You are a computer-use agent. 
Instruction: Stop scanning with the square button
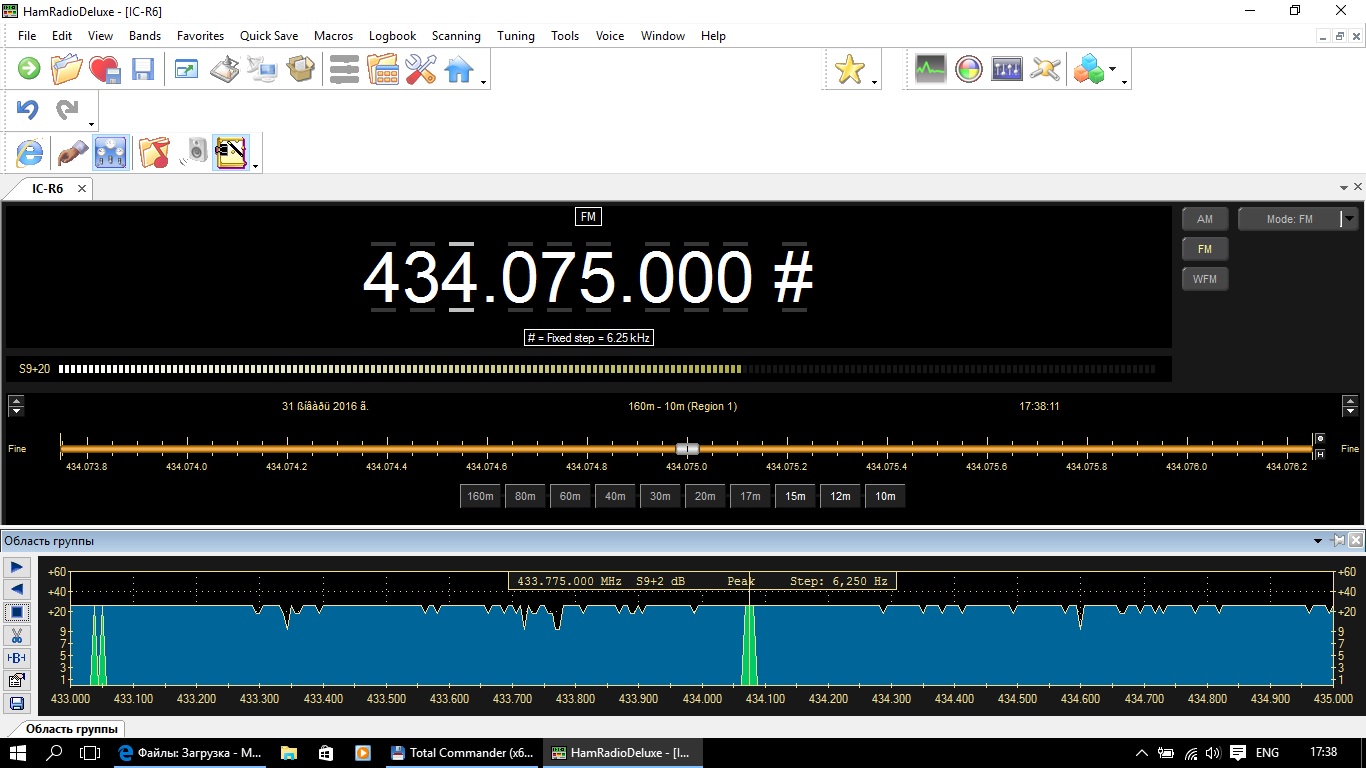tap(17, 612)
